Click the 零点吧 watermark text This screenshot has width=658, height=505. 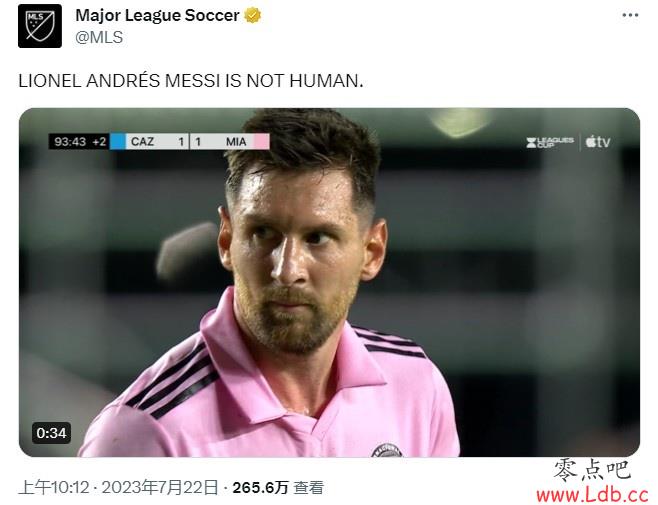click(x=592, y=470)
